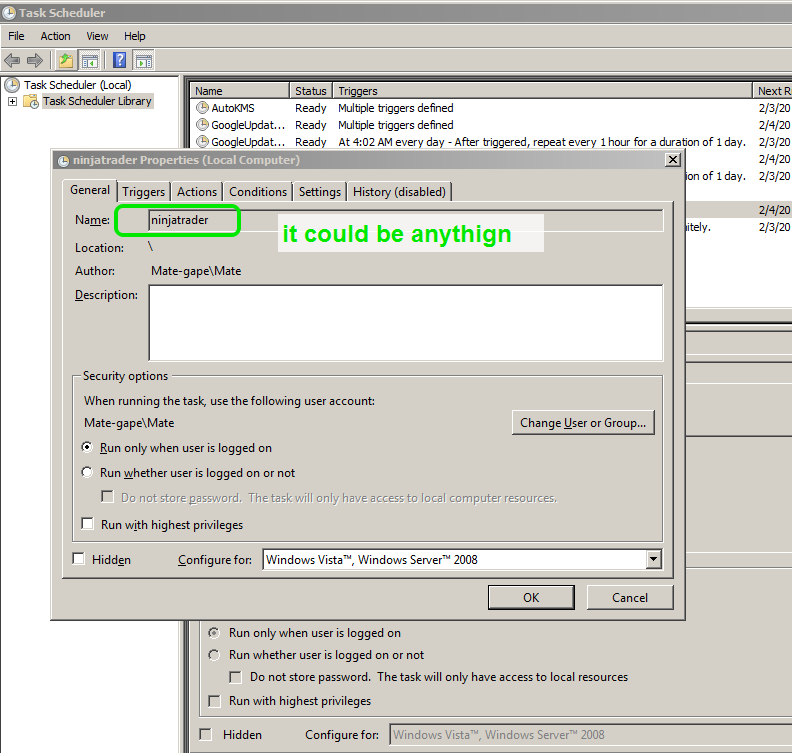Click the Task Scheduler (Local) clock icon
Screen dimensions: 792x753
(x=12, y=85)
